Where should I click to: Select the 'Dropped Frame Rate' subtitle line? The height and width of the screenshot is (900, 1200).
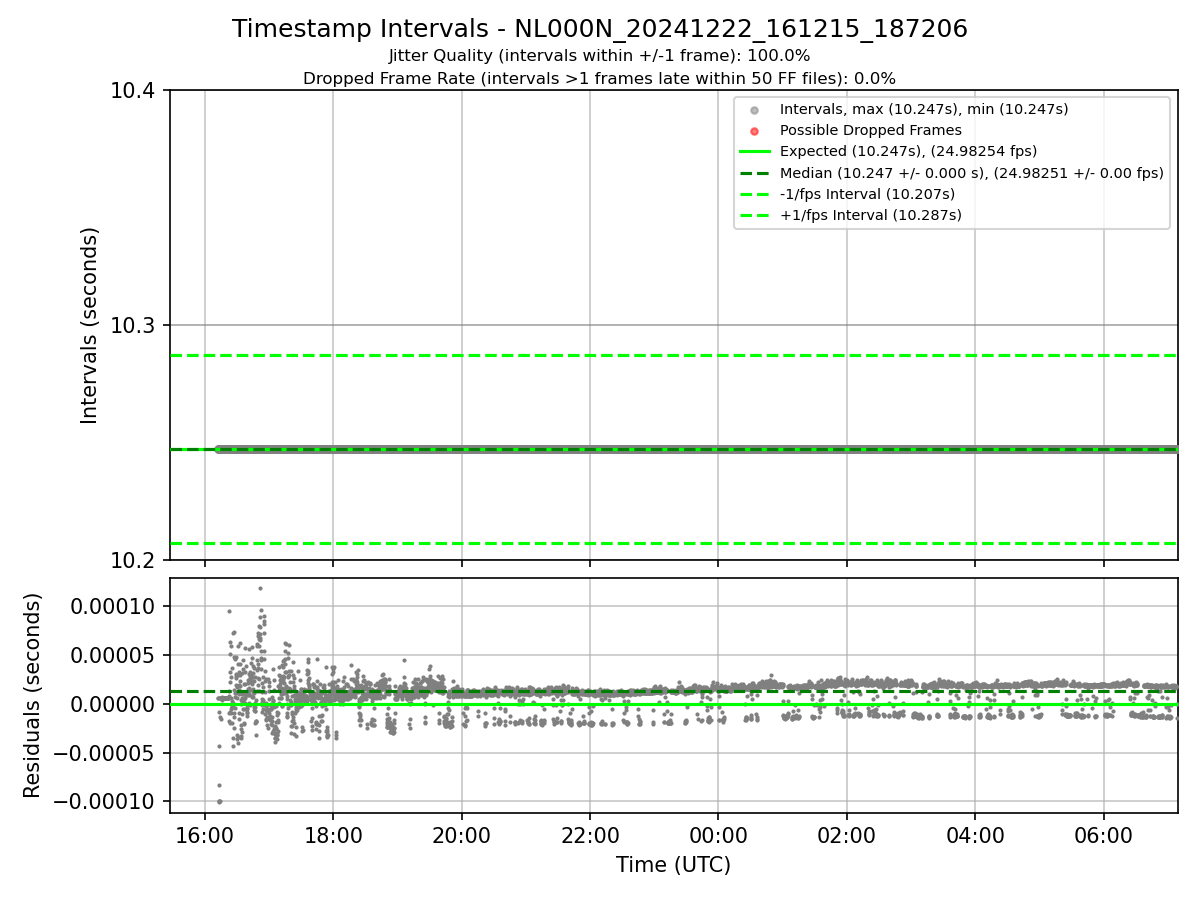(600, 78)
